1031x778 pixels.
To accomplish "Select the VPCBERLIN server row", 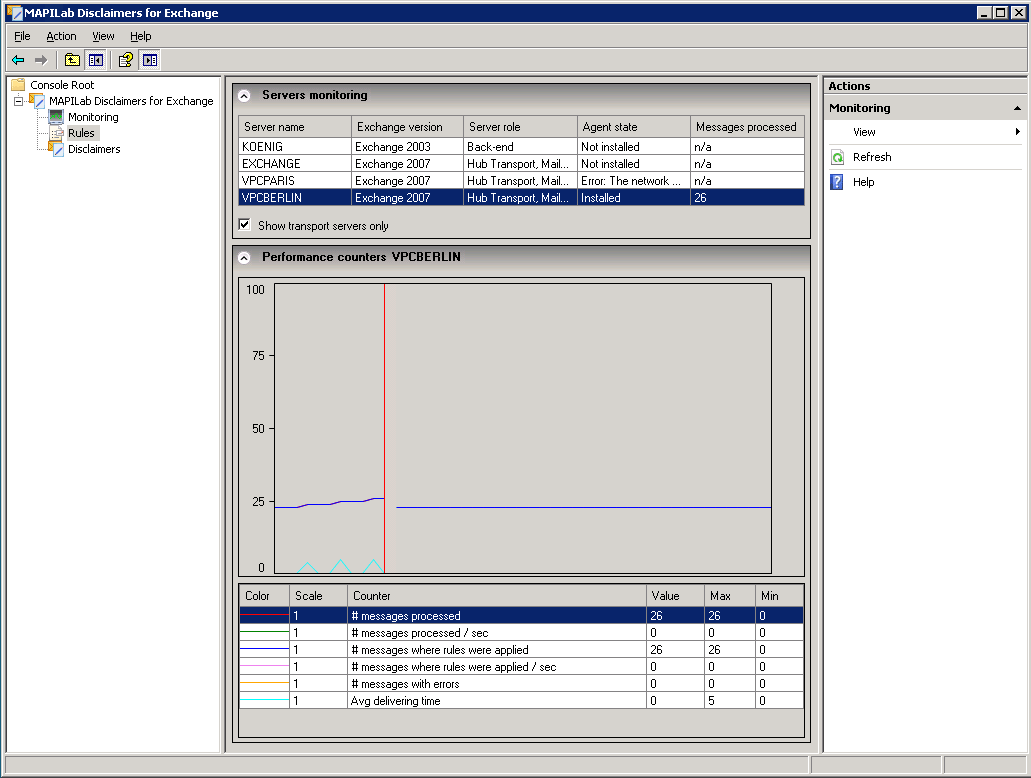I will (x=521, y=198).
